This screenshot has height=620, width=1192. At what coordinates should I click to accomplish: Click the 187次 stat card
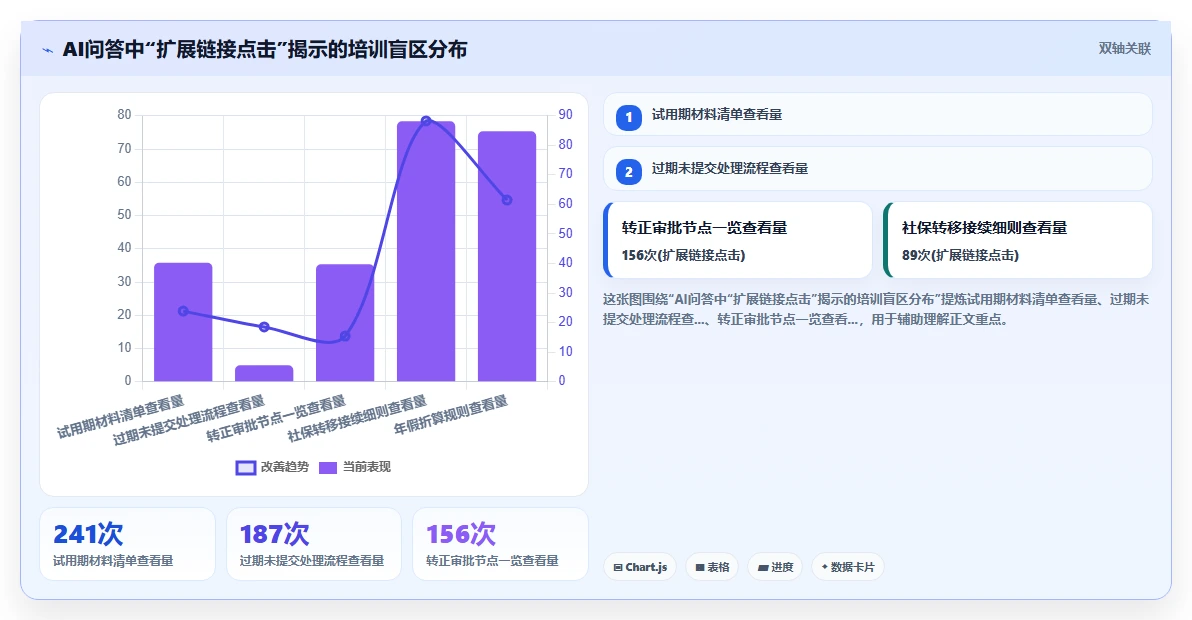[x=314, y=544]
